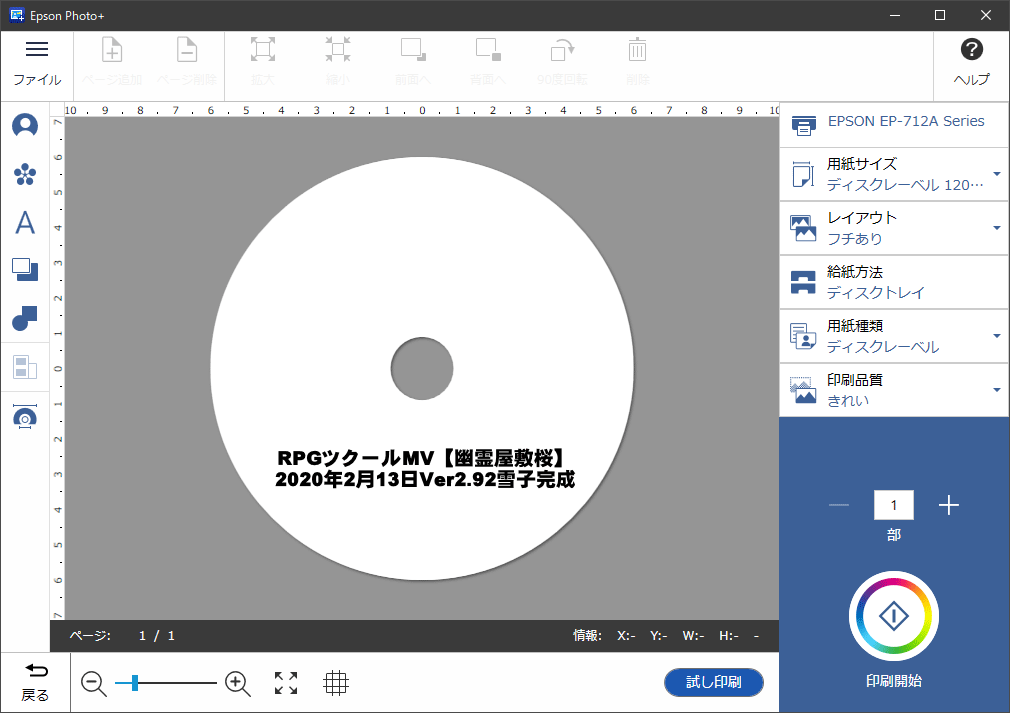The image size is (1010, 713).
Task: Fit canvas to window with arrows icon
Action: point(286,683)
